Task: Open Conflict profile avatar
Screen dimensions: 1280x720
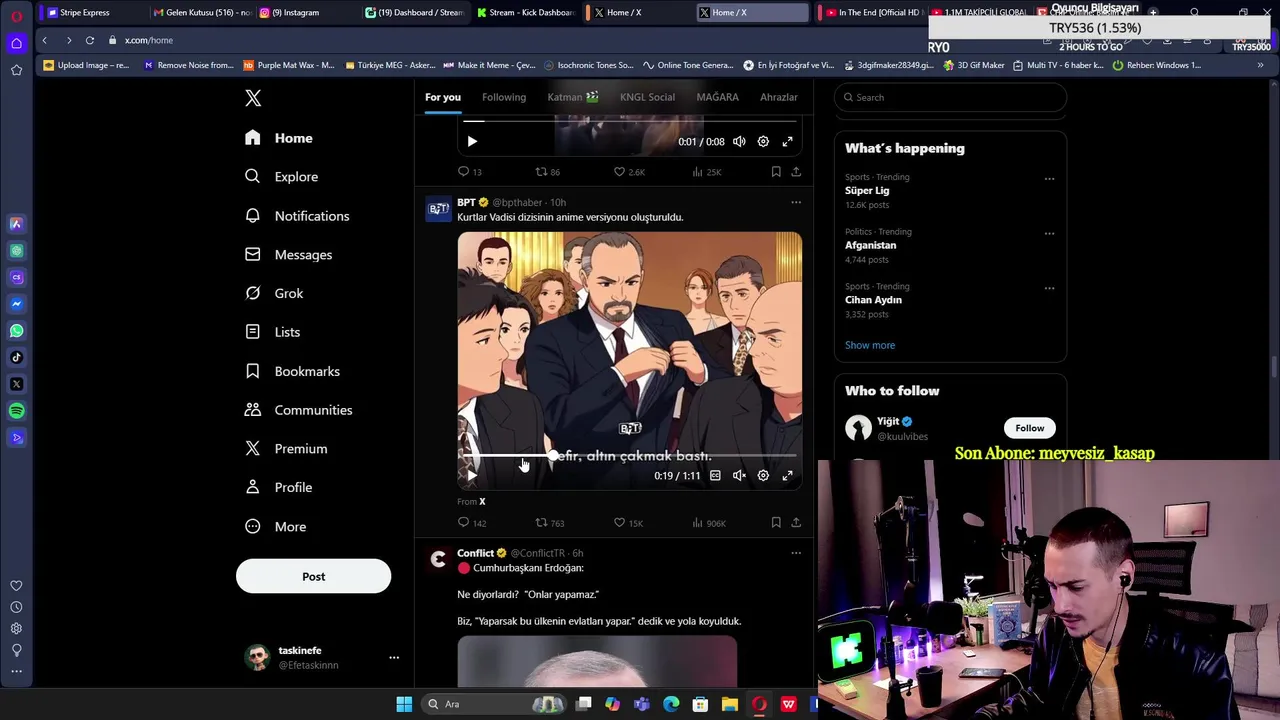Action: (438, 559)
